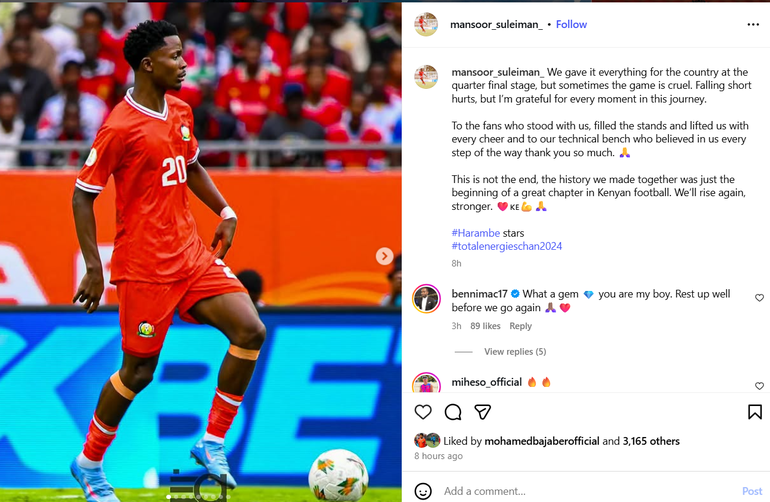
Task: Click the Add a comment field
Action: [x=589, y=491]
